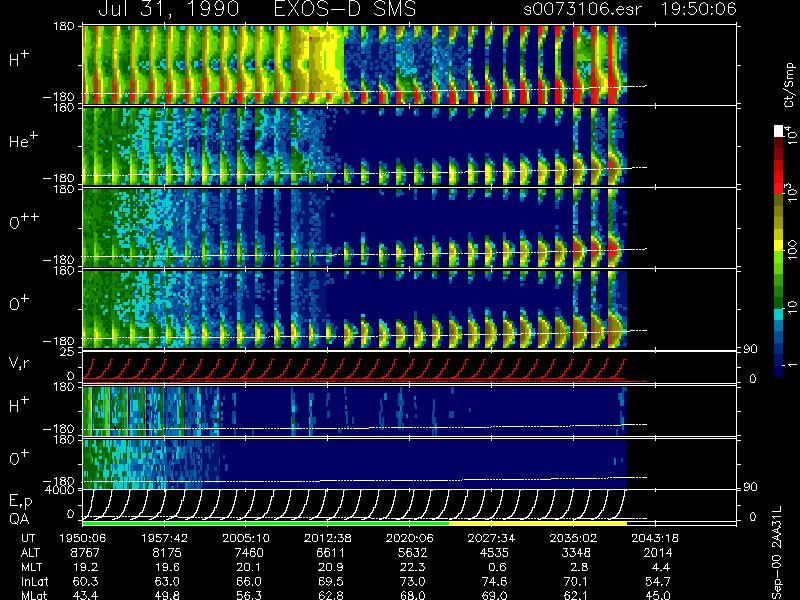The width and height of the screenshot is (800, 600).
Task: Click the '4000' tick on E,p axis
Action: coord(62,490)
